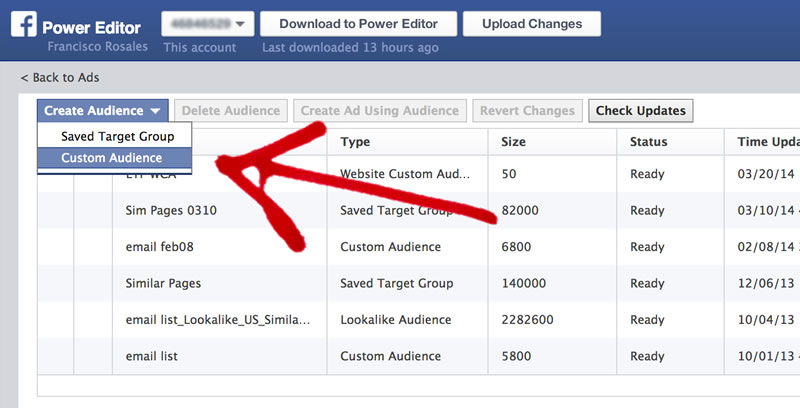The image size is (800, 408).
Task: Click the size value 2282600
Action: click(528, 320)
